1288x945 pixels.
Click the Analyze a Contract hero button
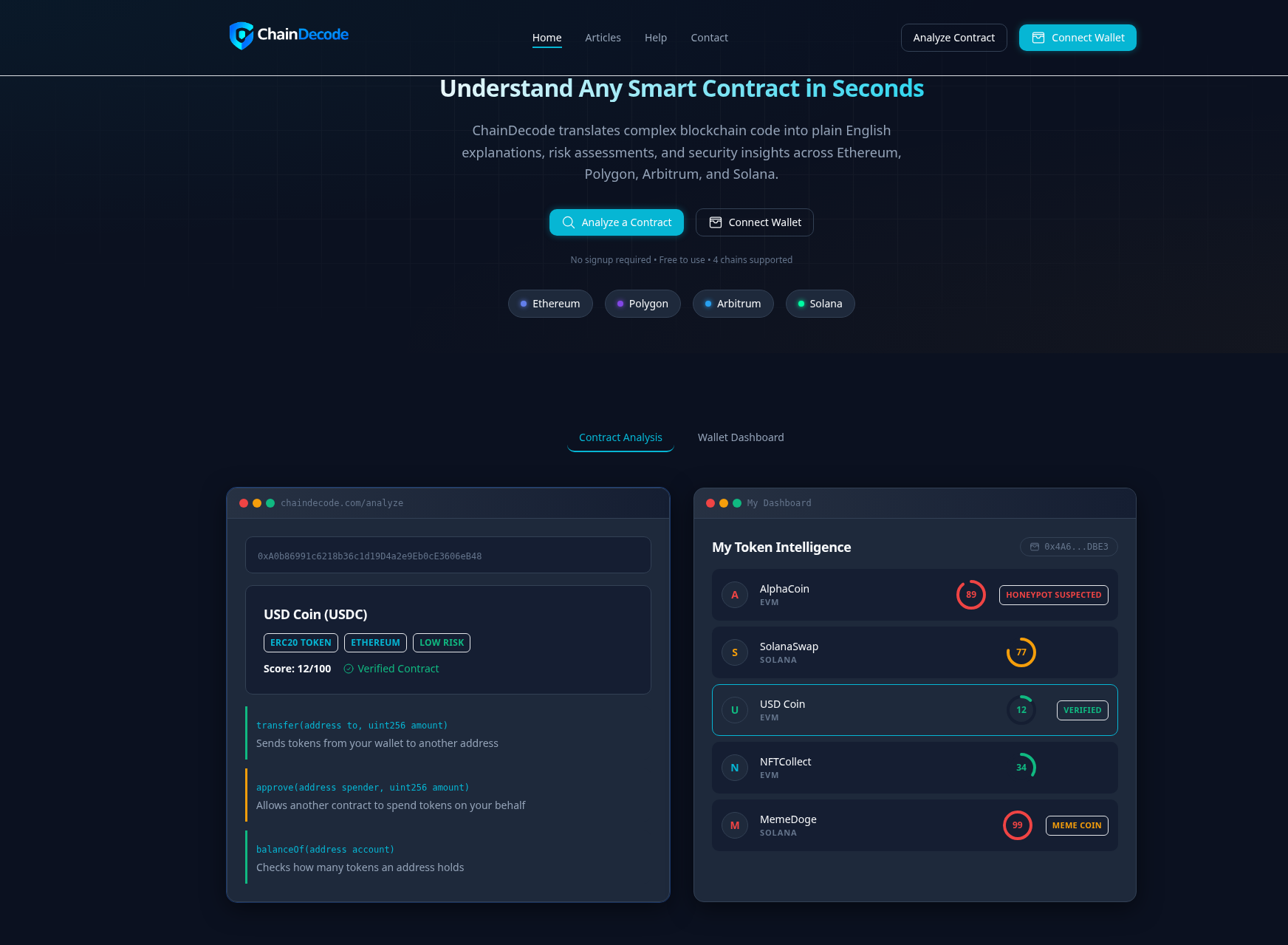(x=617, y=222)
